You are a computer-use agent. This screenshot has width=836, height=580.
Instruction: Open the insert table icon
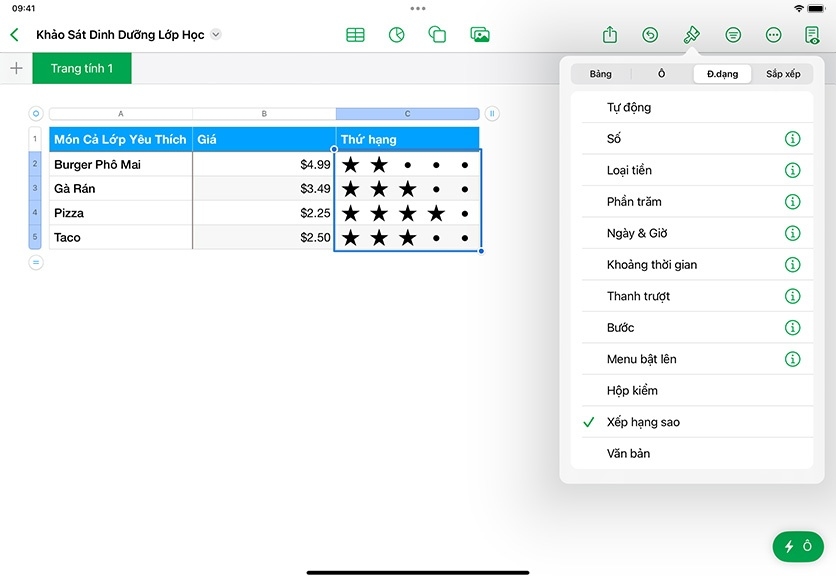[x=355, y=35]
